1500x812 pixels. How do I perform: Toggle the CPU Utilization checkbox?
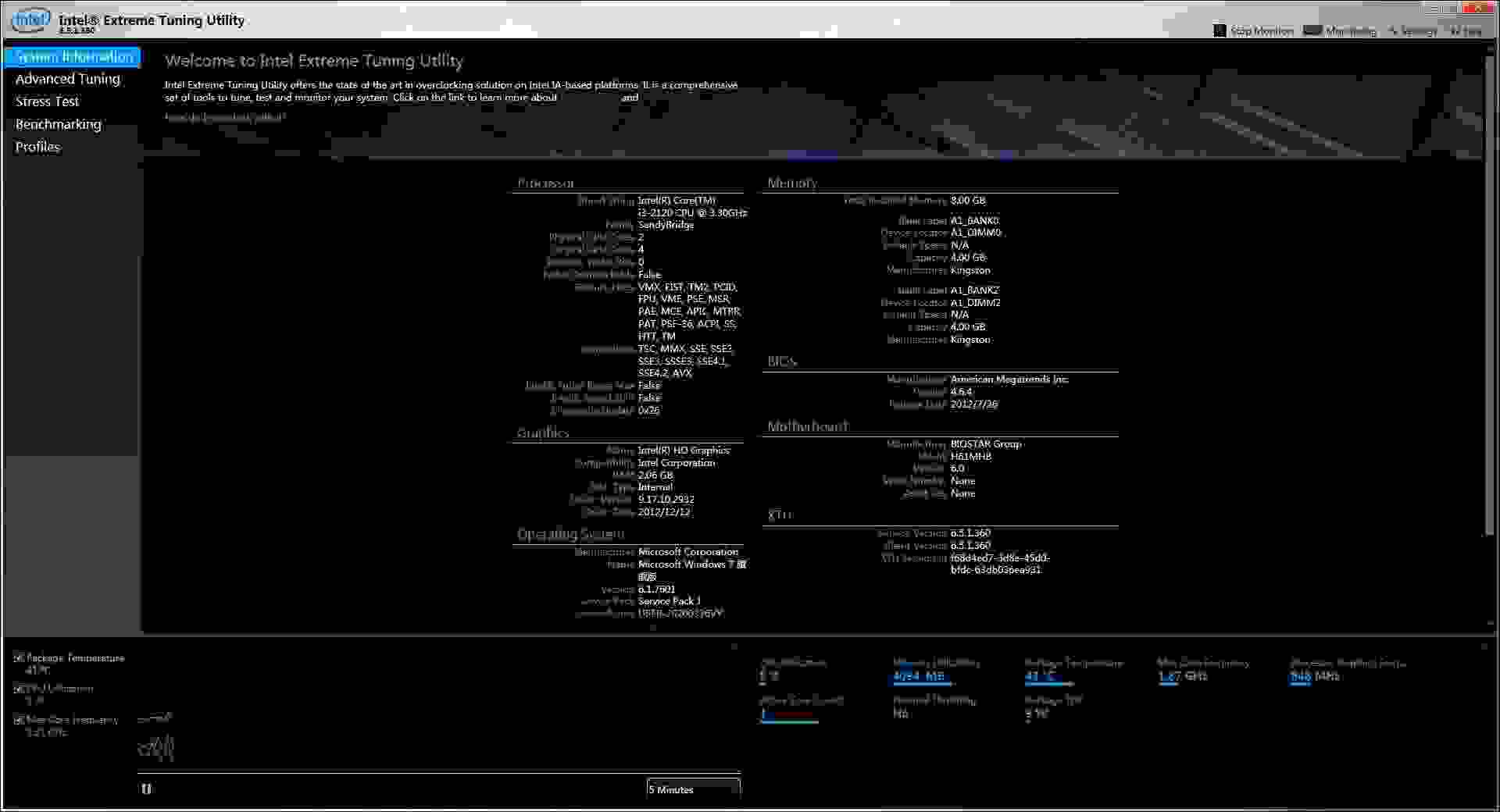pos(19,688)
